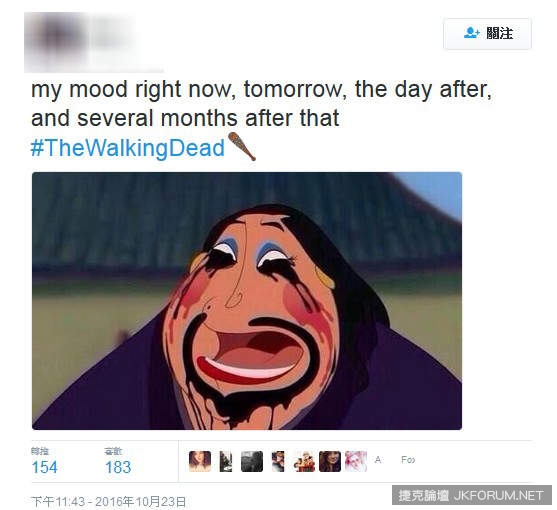Open the third black-and-white liker avatar

[252, 461]
